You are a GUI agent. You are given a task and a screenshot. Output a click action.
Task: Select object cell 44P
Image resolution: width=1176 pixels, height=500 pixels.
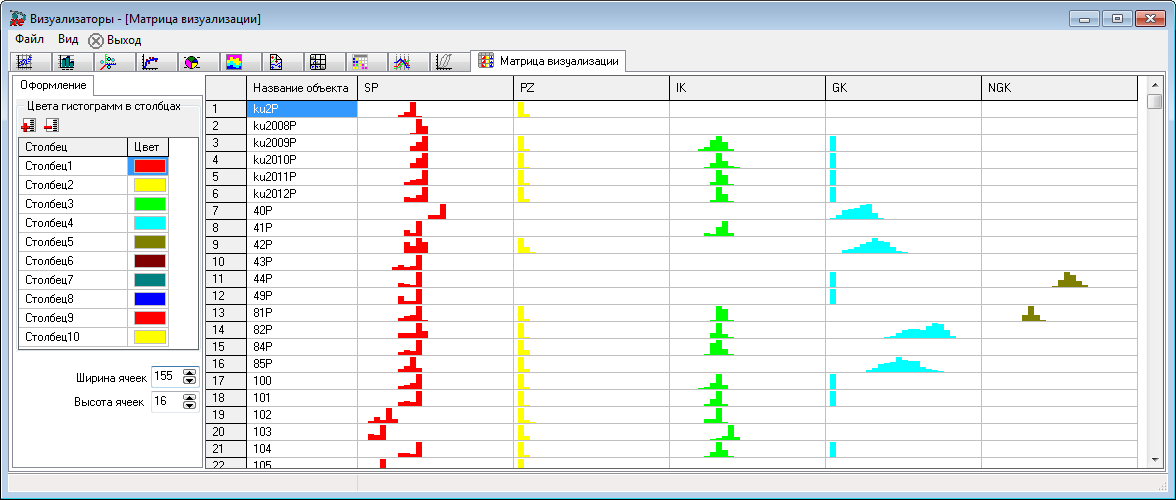tap(302, 279)
